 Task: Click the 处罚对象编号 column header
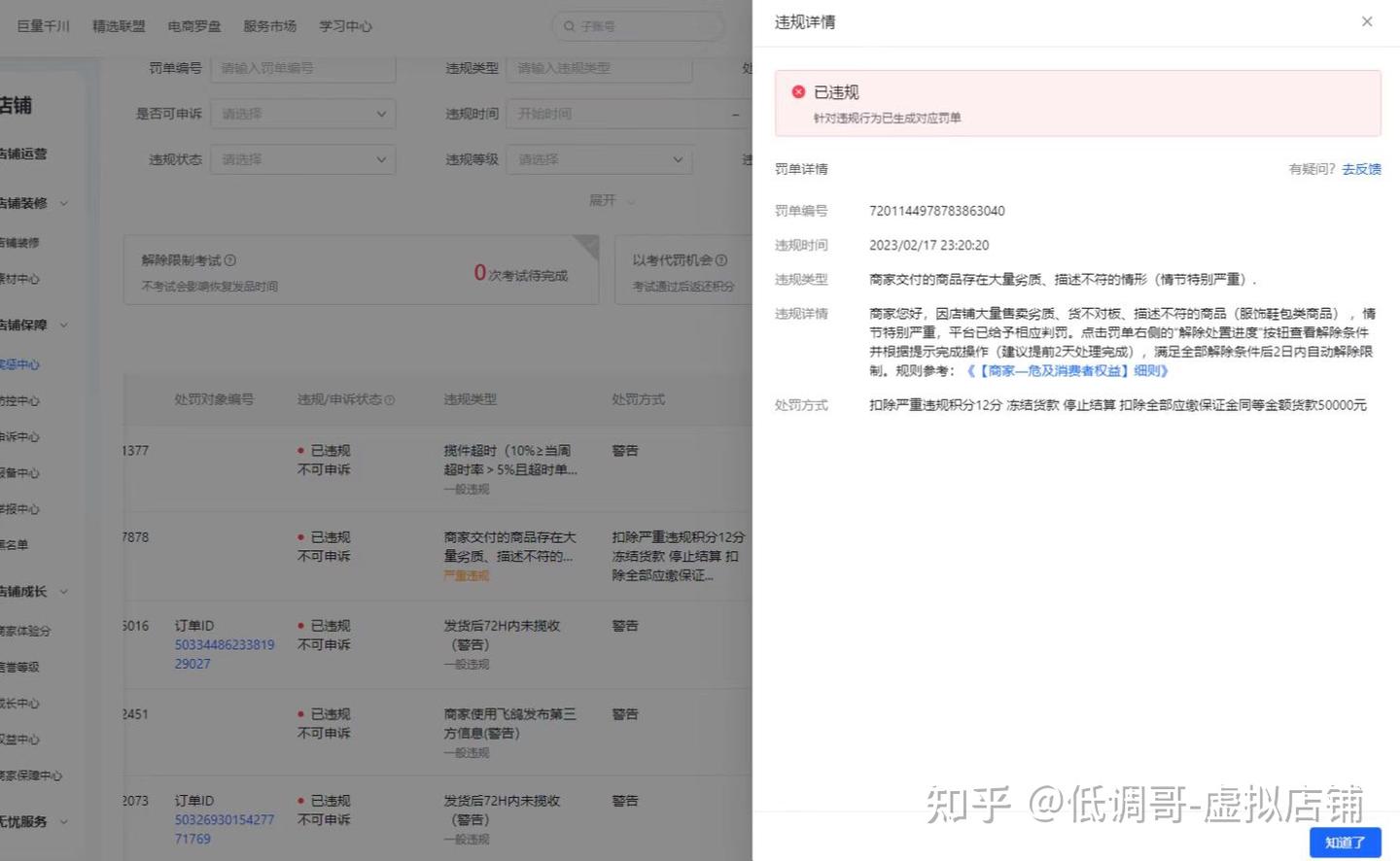tap(214, 399)
